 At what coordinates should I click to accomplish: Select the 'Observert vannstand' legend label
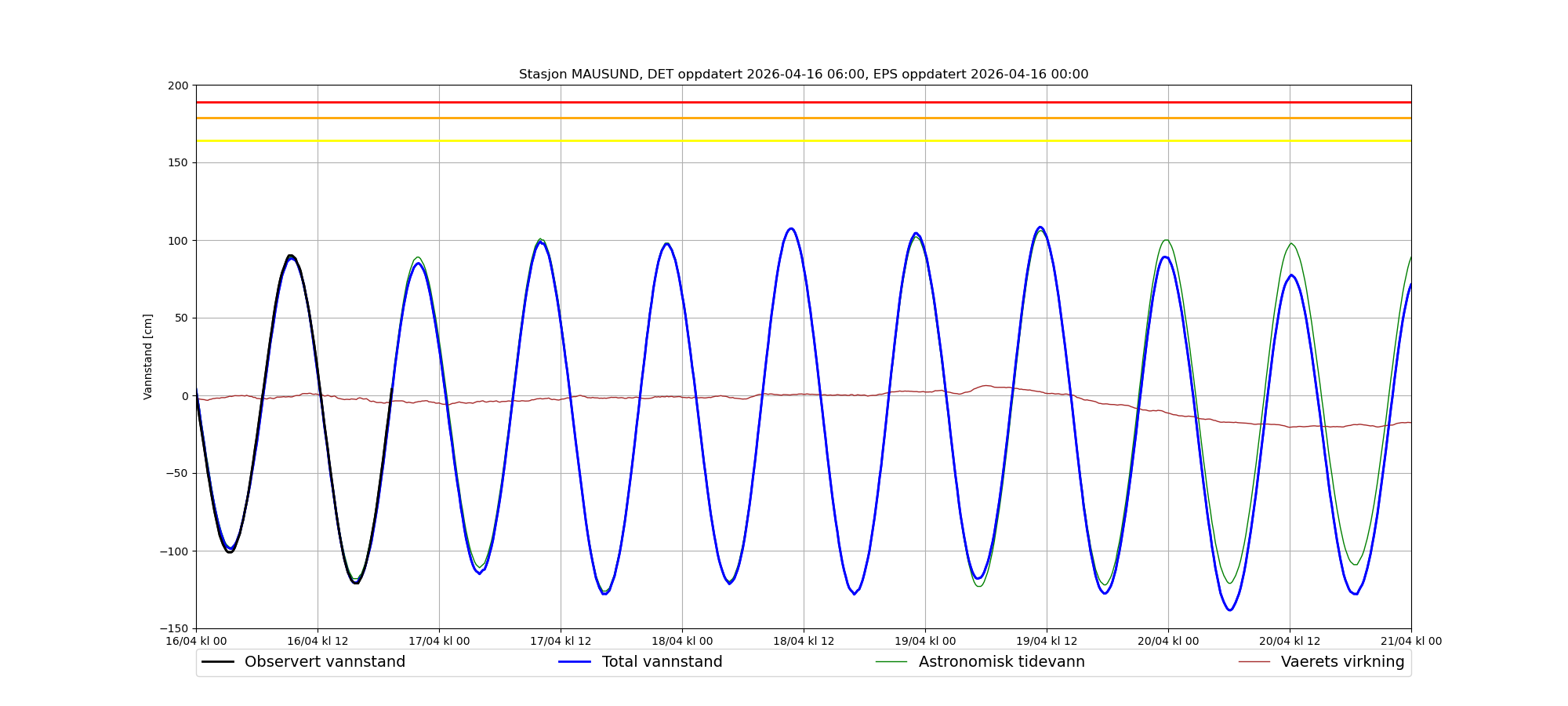click(325, 662)
